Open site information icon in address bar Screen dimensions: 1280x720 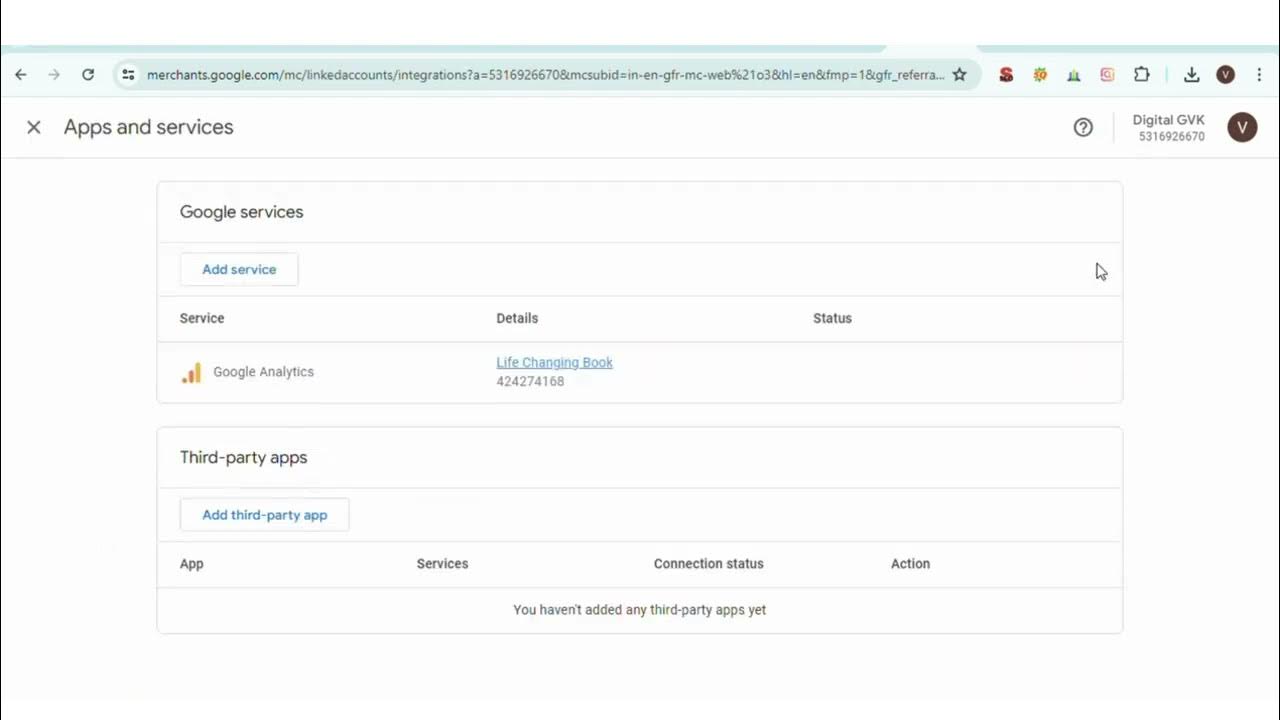coord(128,75)
